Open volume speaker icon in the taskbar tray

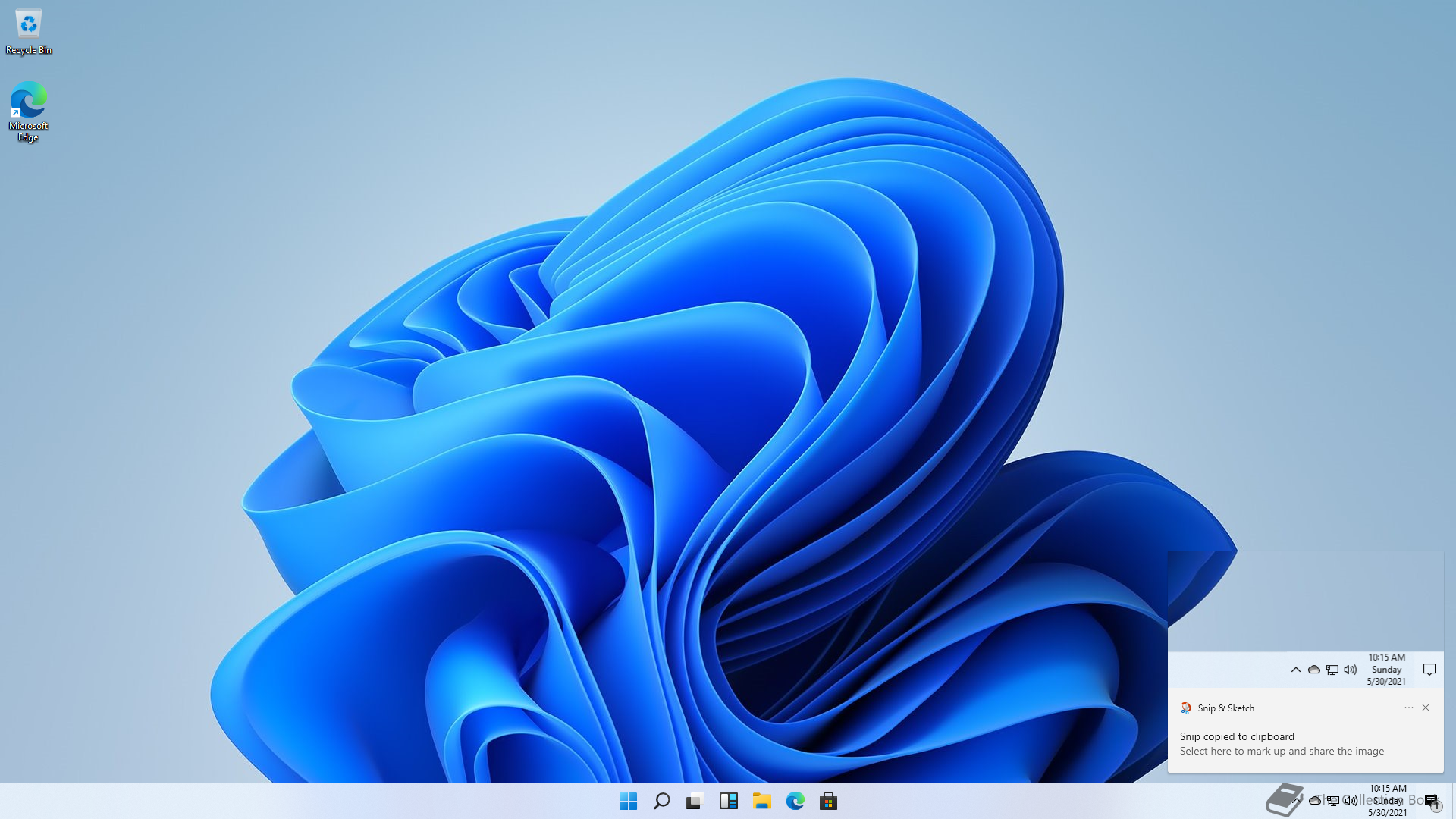click(x=1351, y=800)
